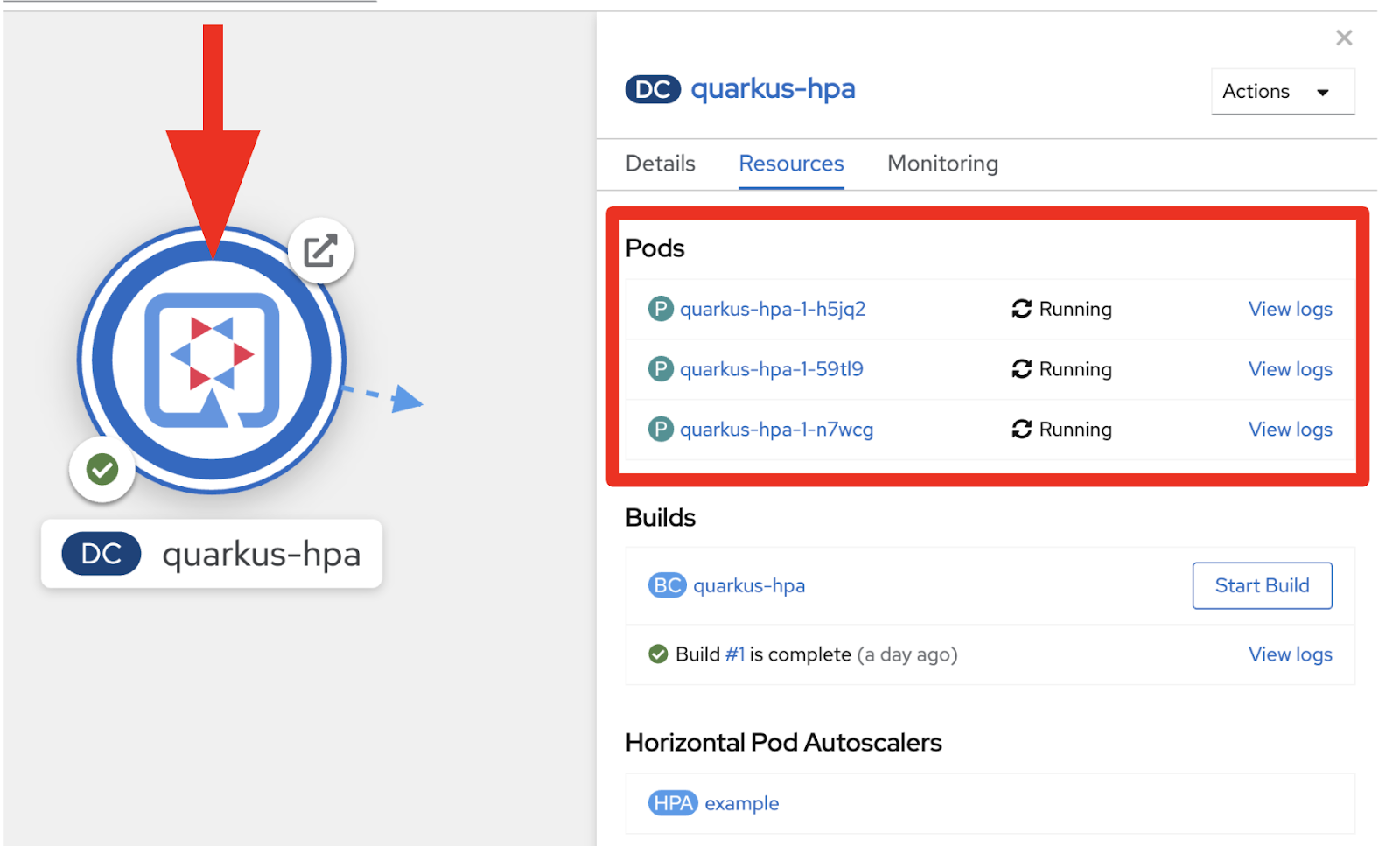Open the quarkus-hpa build config link
The width and height of the screenshot is (1400, 846).
point(749,585)
